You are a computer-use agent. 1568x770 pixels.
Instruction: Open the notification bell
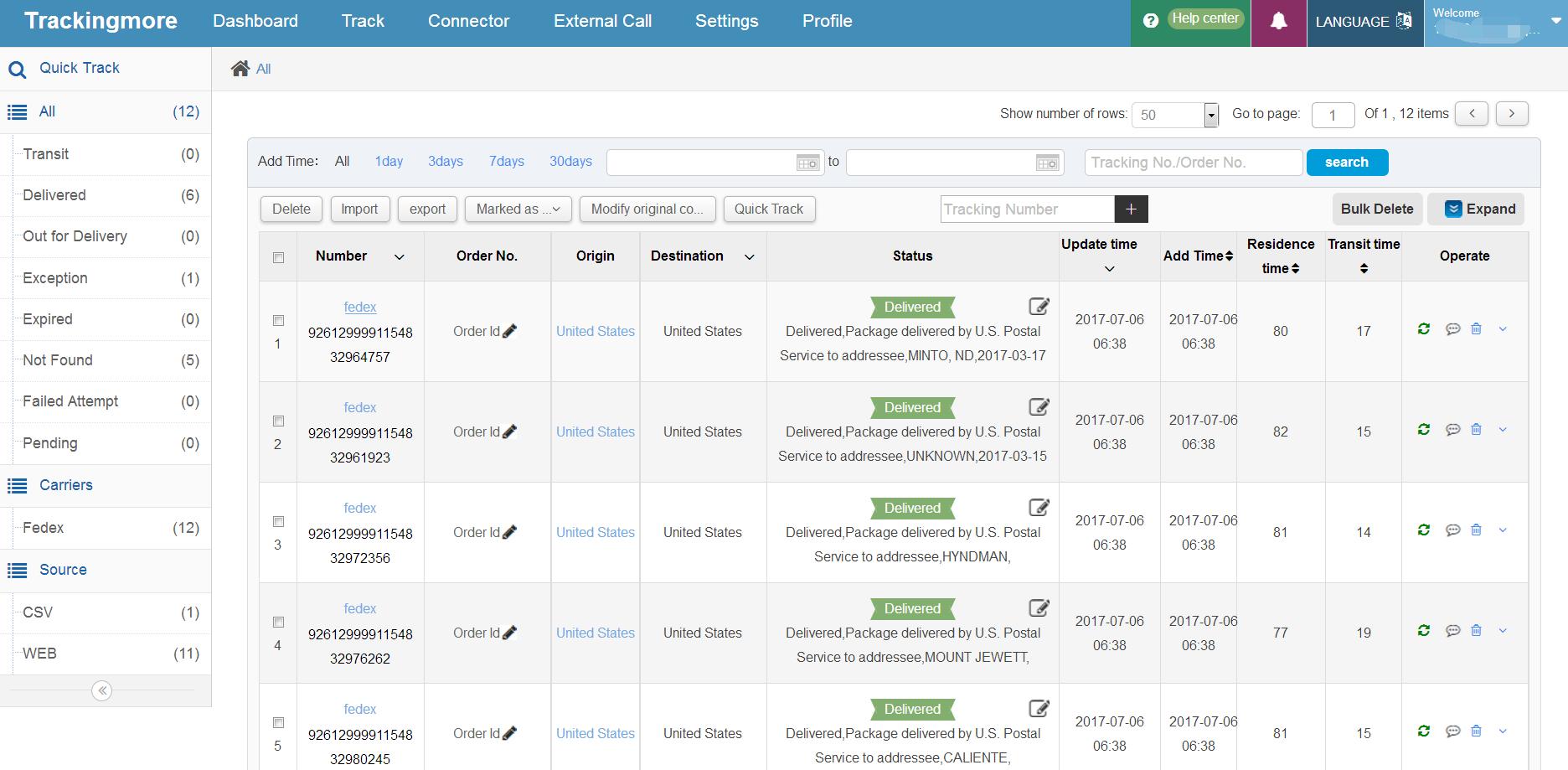[1278, 22]
